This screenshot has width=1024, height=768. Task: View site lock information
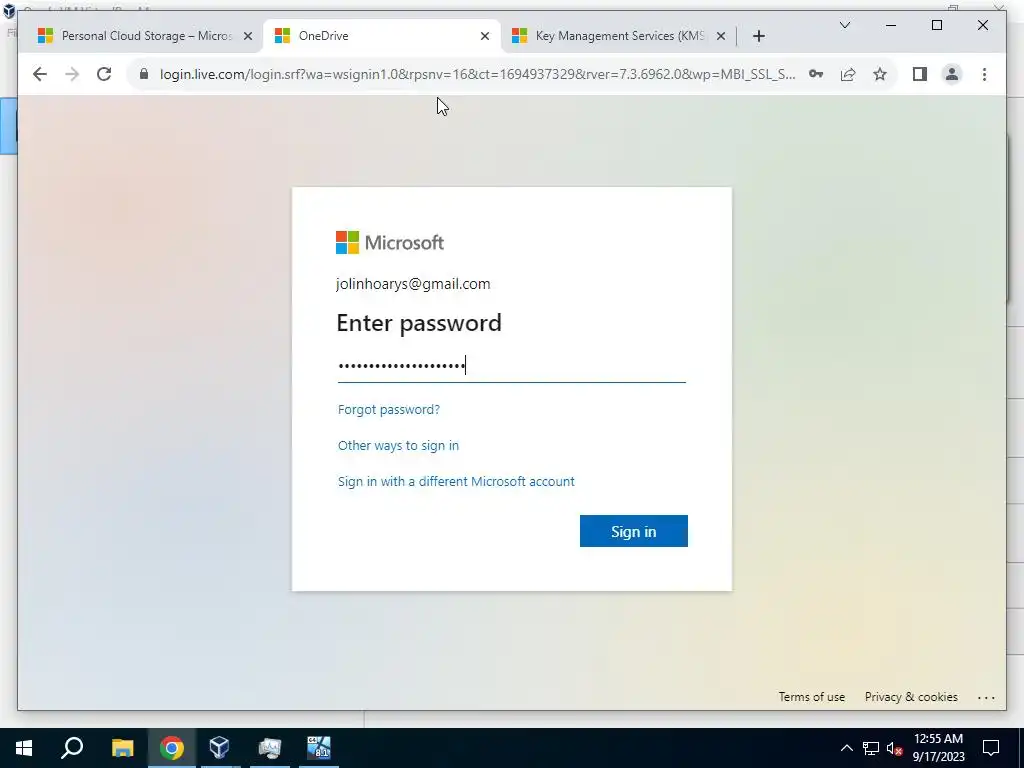coord(144,74)
